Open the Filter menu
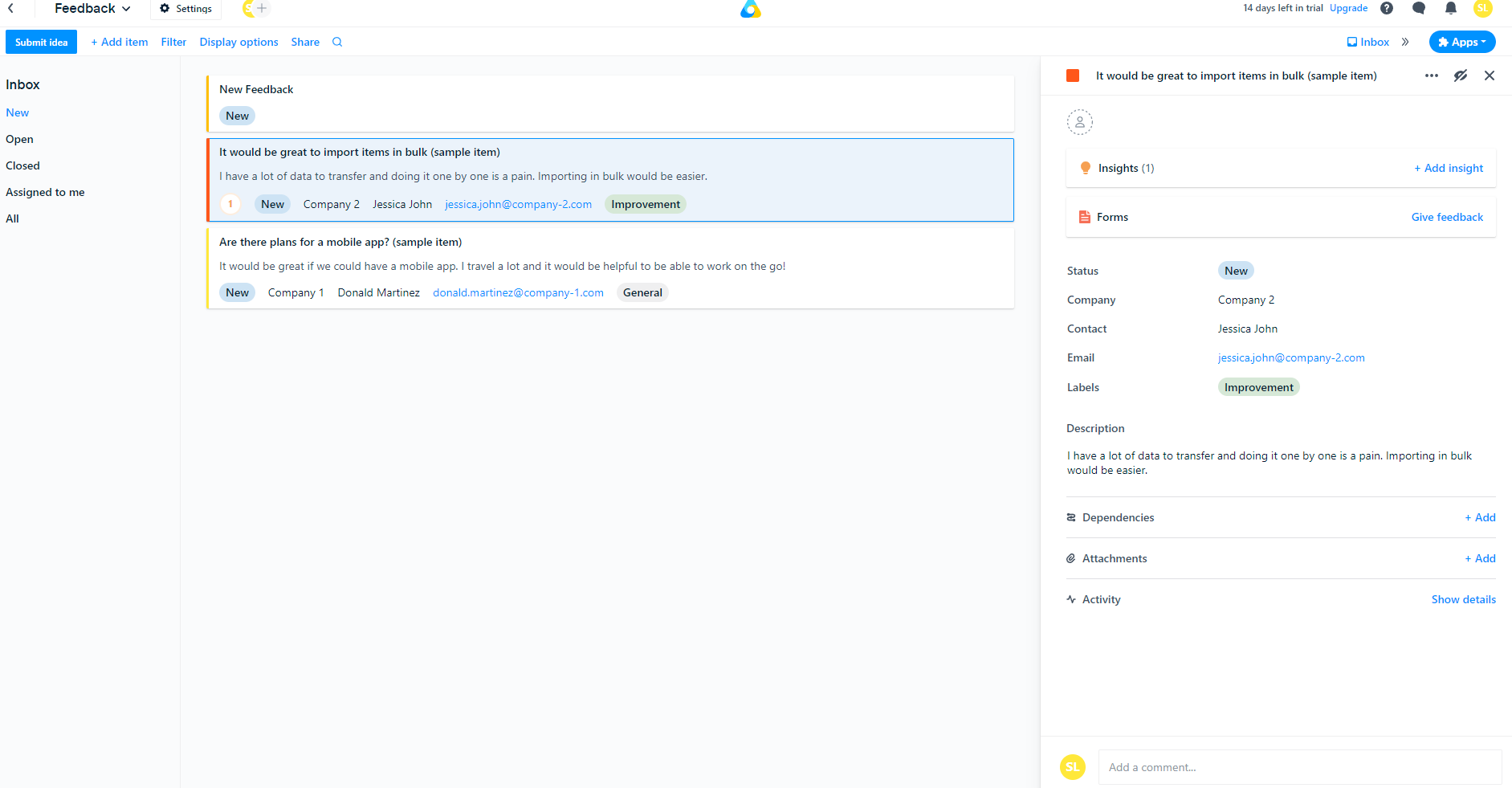 point(173,42)
